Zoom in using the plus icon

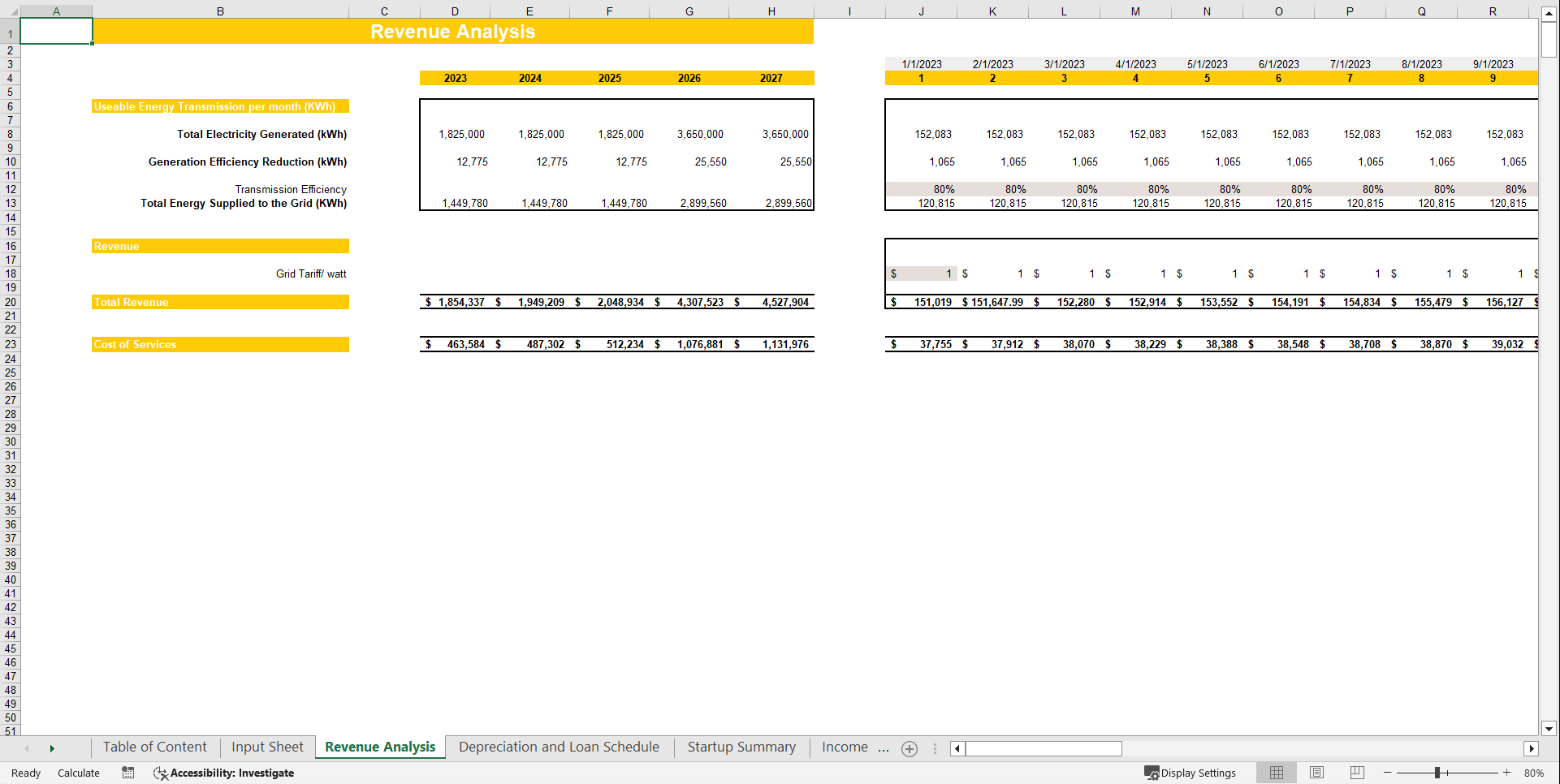1506,773
